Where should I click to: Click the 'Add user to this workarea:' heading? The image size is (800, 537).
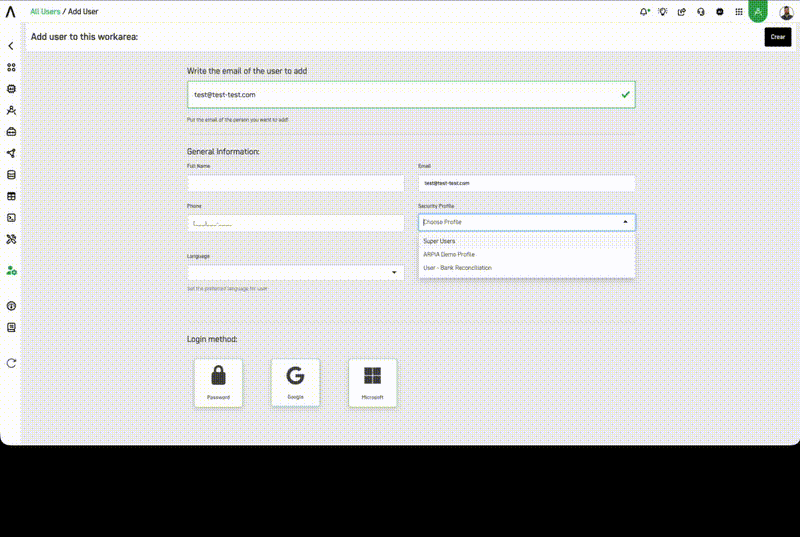(x=84, y=37)
